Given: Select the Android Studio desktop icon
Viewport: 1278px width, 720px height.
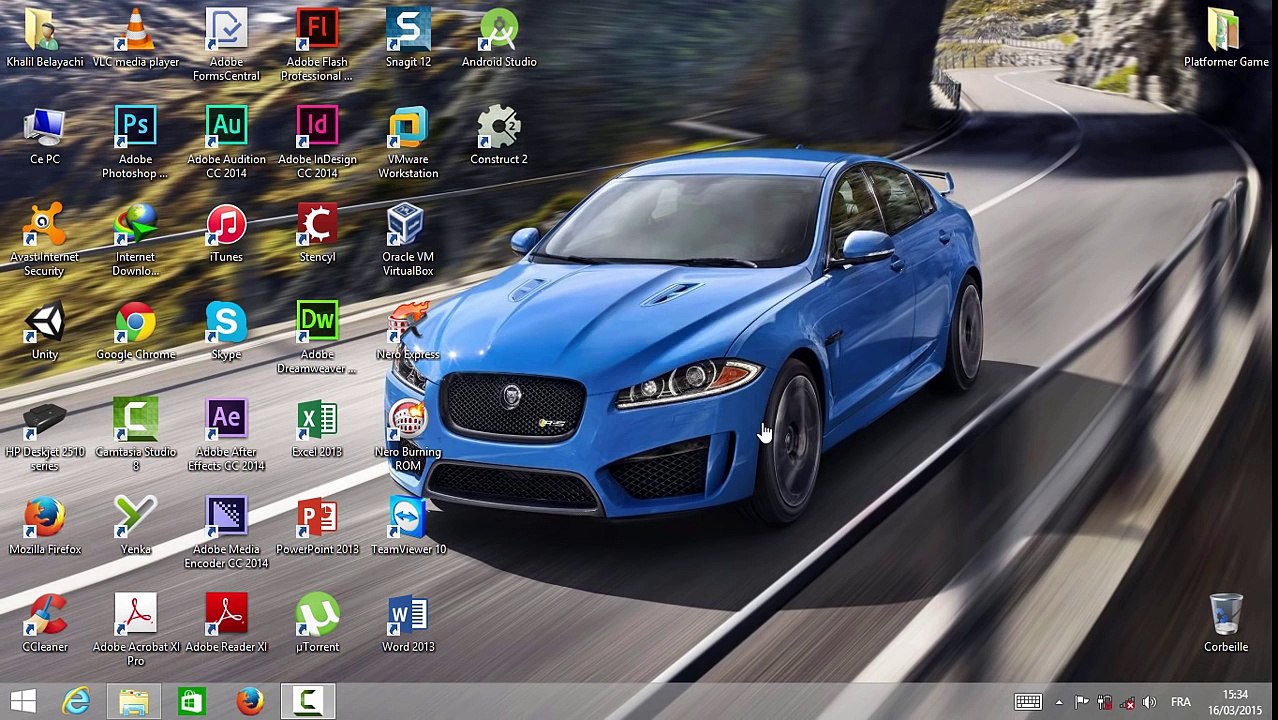Looking at the screenshot, I should point(499,32).
